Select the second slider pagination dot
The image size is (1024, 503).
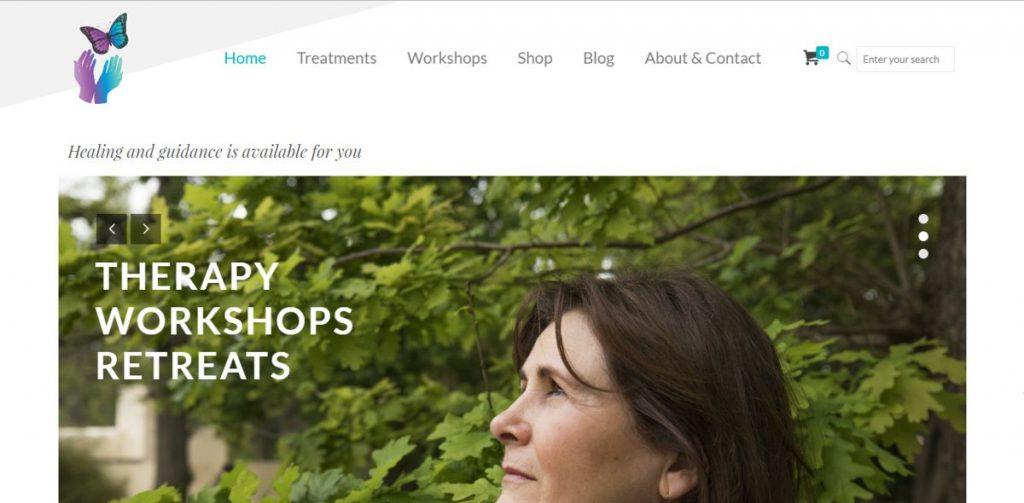point(923,236)
